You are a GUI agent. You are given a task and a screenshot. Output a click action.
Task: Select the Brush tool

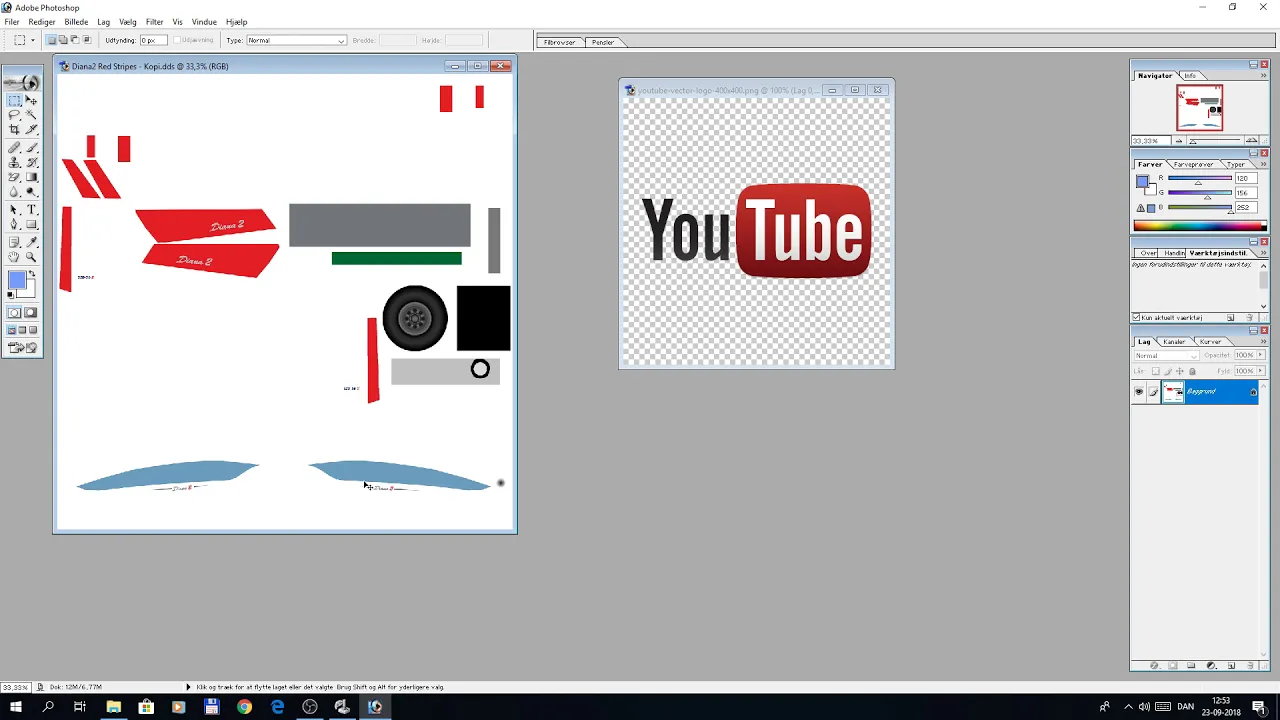pyautogui.click(x=31, y=148)
